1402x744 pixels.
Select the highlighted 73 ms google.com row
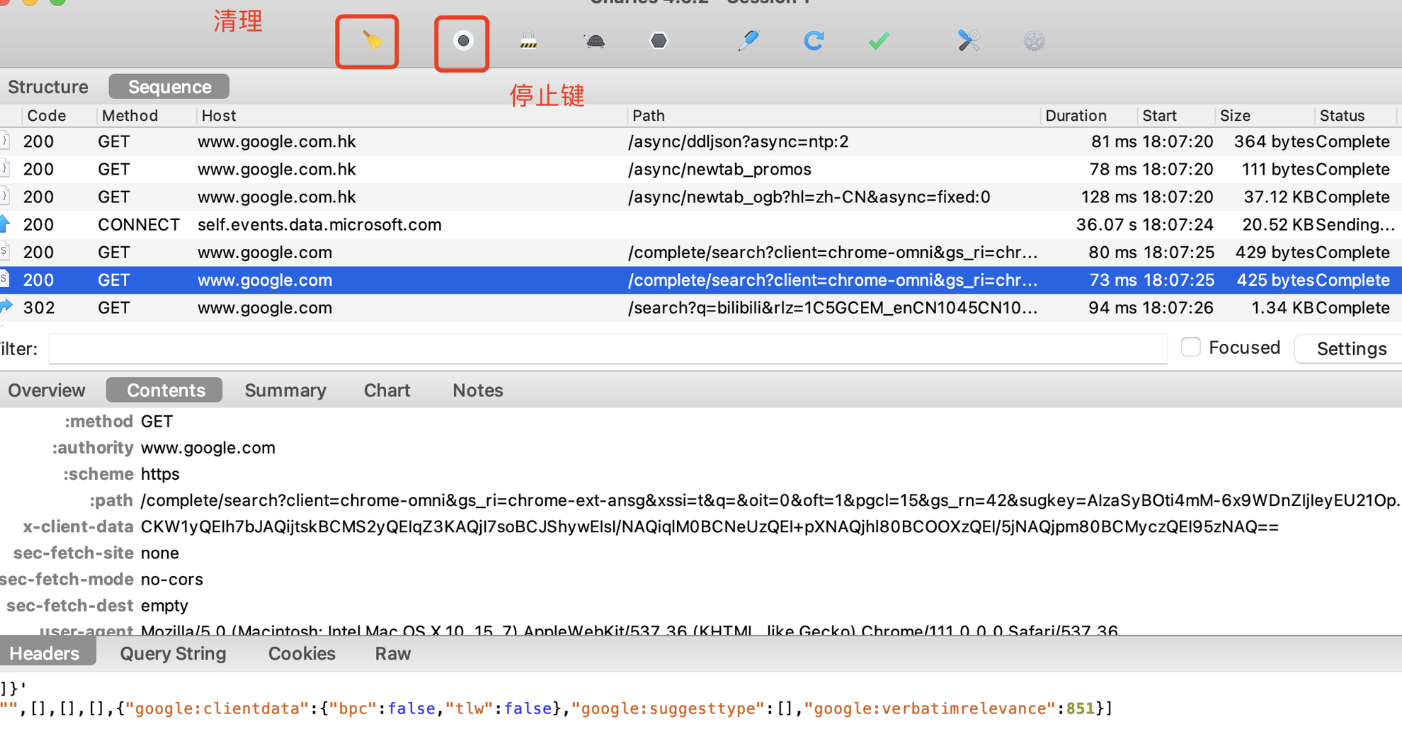pos(701,280)
